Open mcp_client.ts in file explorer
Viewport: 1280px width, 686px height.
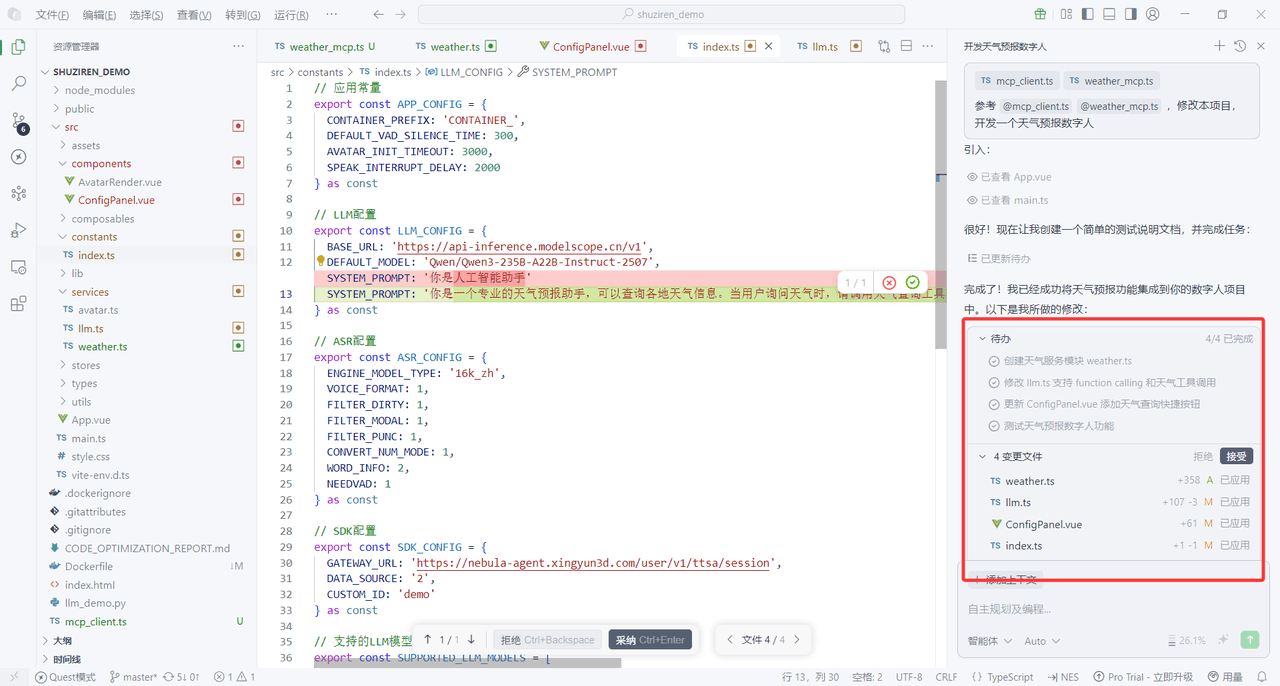(x=96, y=621)
